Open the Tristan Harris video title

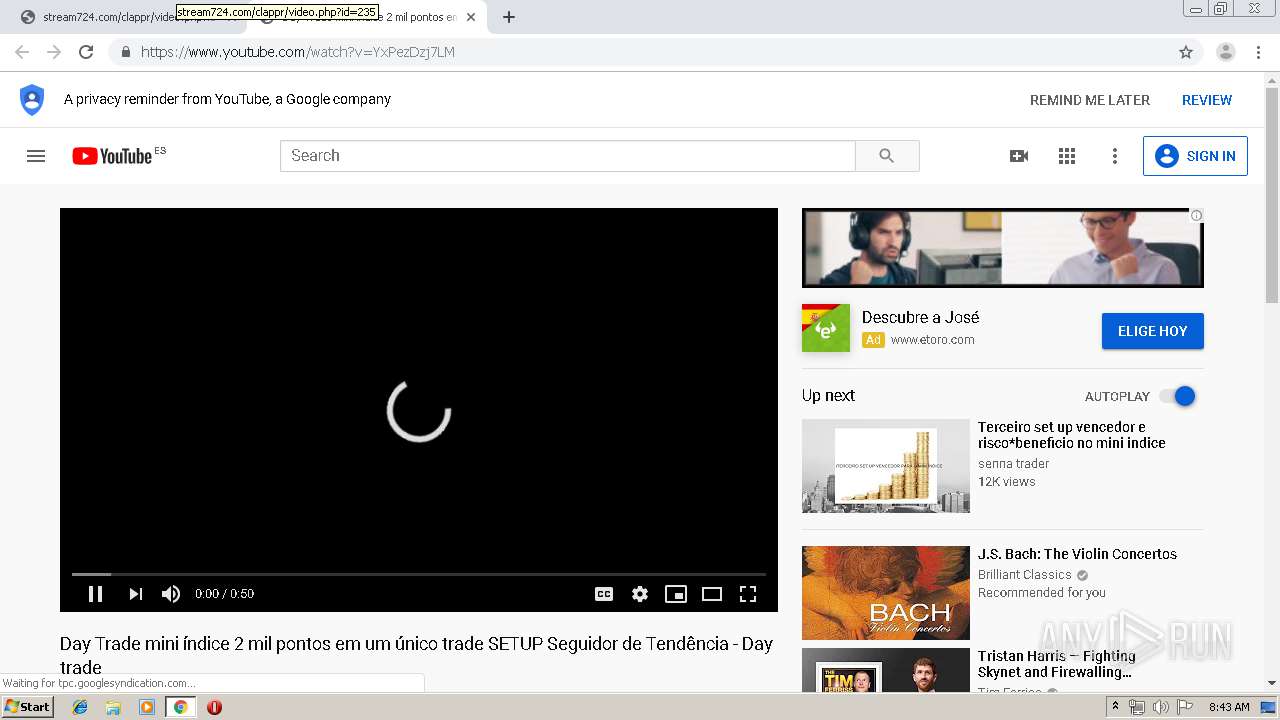coord(1057,664)
